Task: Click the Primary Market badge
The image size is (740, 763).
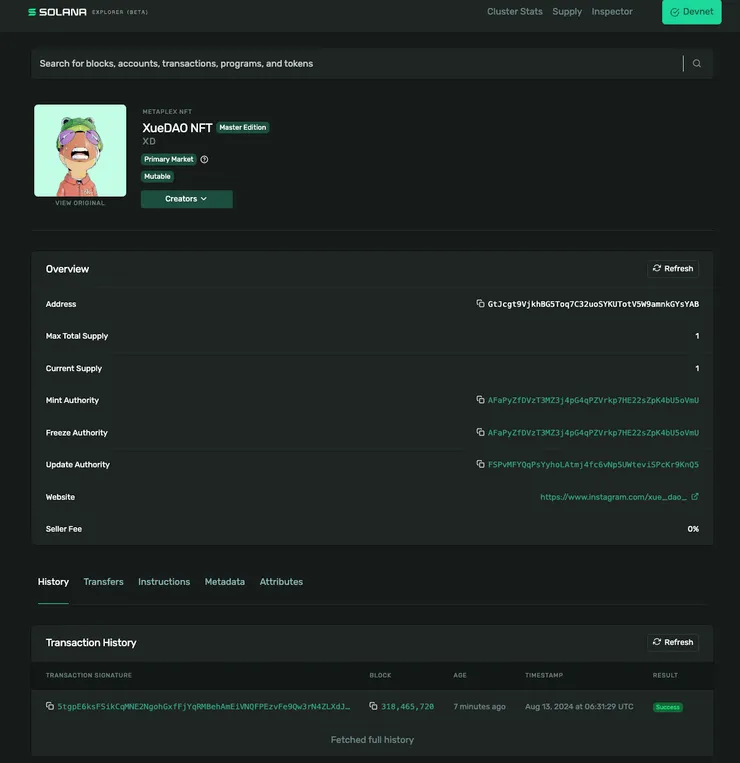Action: click(168, 159)
